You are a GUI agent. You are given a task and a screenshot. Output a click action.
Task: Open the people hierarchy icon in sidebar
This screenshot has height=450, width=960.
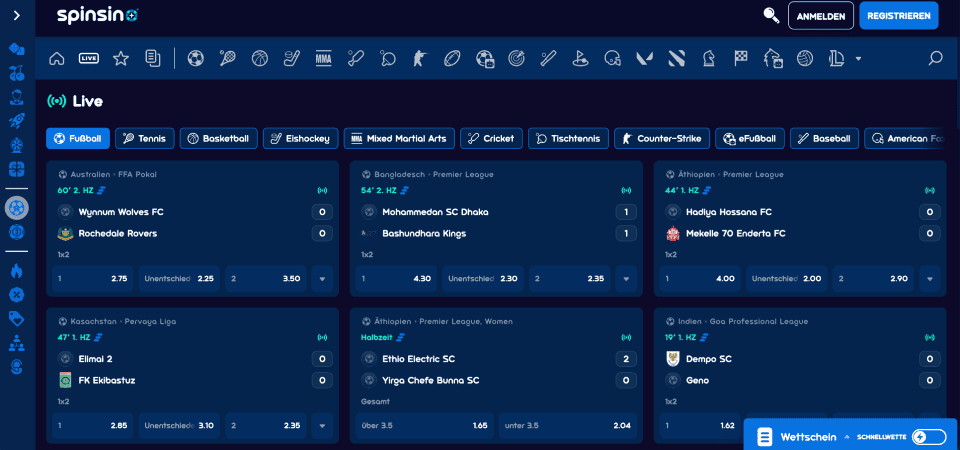click(17, 343)
